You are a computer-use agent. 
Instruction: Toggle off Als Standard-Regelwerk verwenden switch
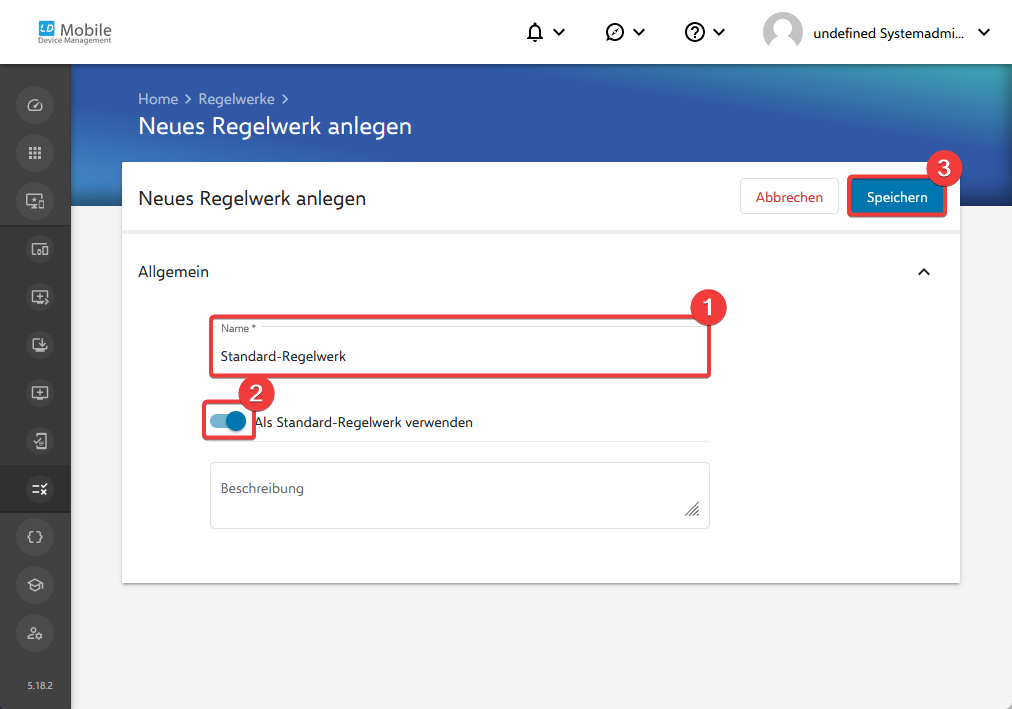[228, 421]
